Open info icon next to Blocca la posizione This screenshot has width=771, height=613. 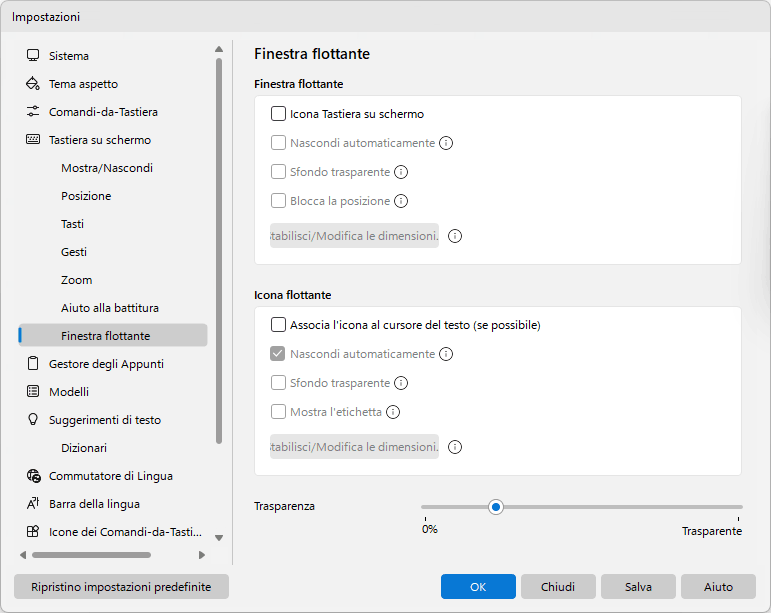click(401, 201)
